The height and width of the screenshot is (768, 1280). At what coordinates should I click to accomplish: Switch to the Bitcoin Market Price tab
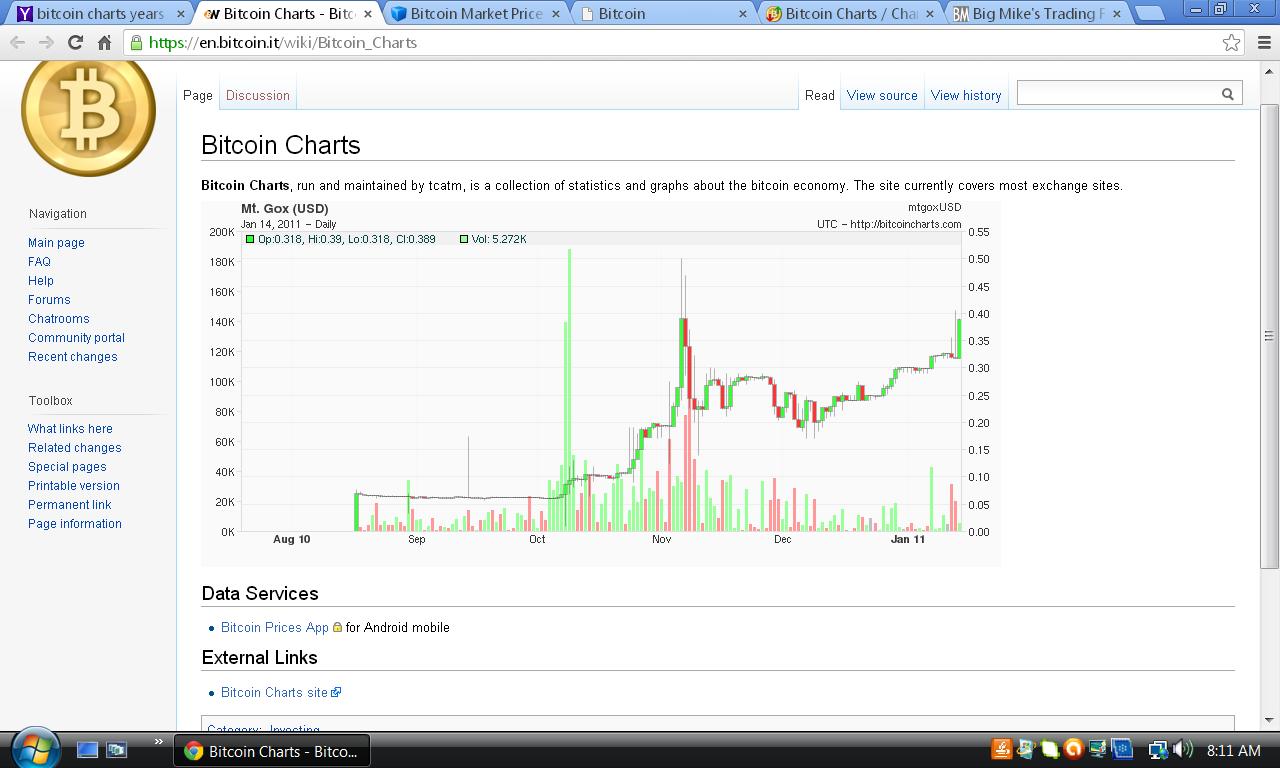(475, 14)
